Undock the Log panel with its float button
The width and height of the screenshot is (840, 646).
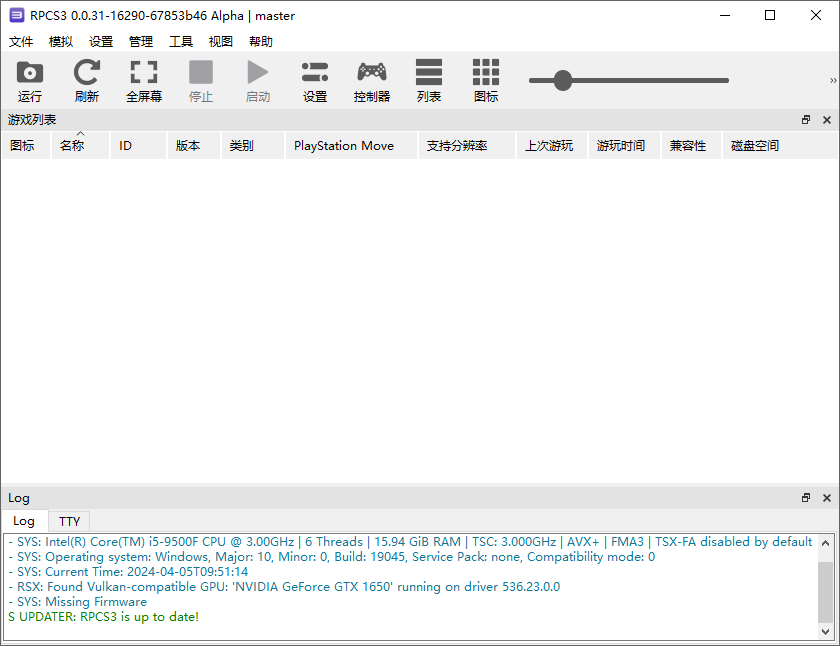(806, 497)
